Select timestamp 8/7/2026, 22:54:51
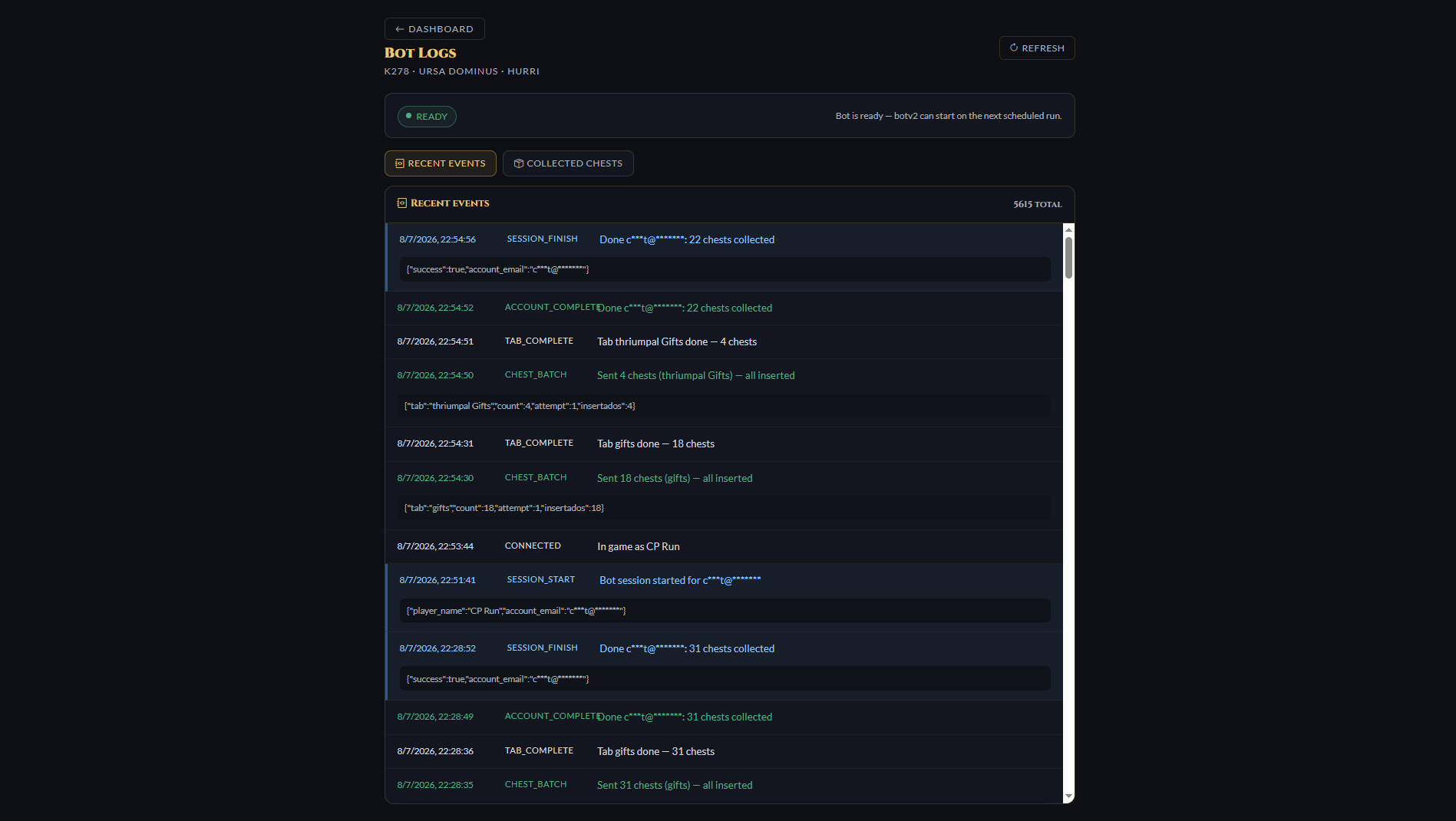The image size is (1456, 821). (x=435, y=341)
